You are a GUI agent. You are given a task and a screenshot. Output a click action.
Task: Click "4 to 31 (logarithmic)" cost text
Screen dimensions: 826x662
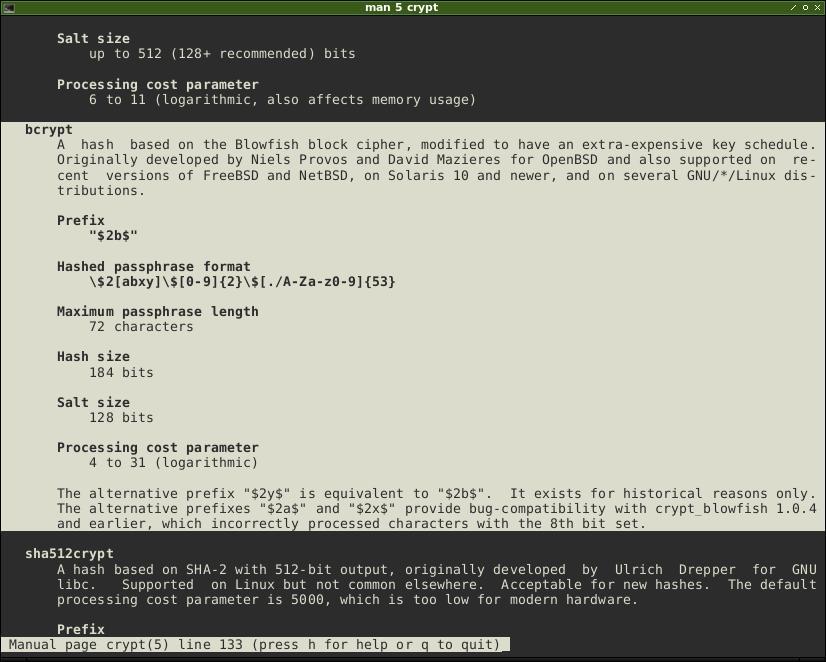(x=173, y=462)
